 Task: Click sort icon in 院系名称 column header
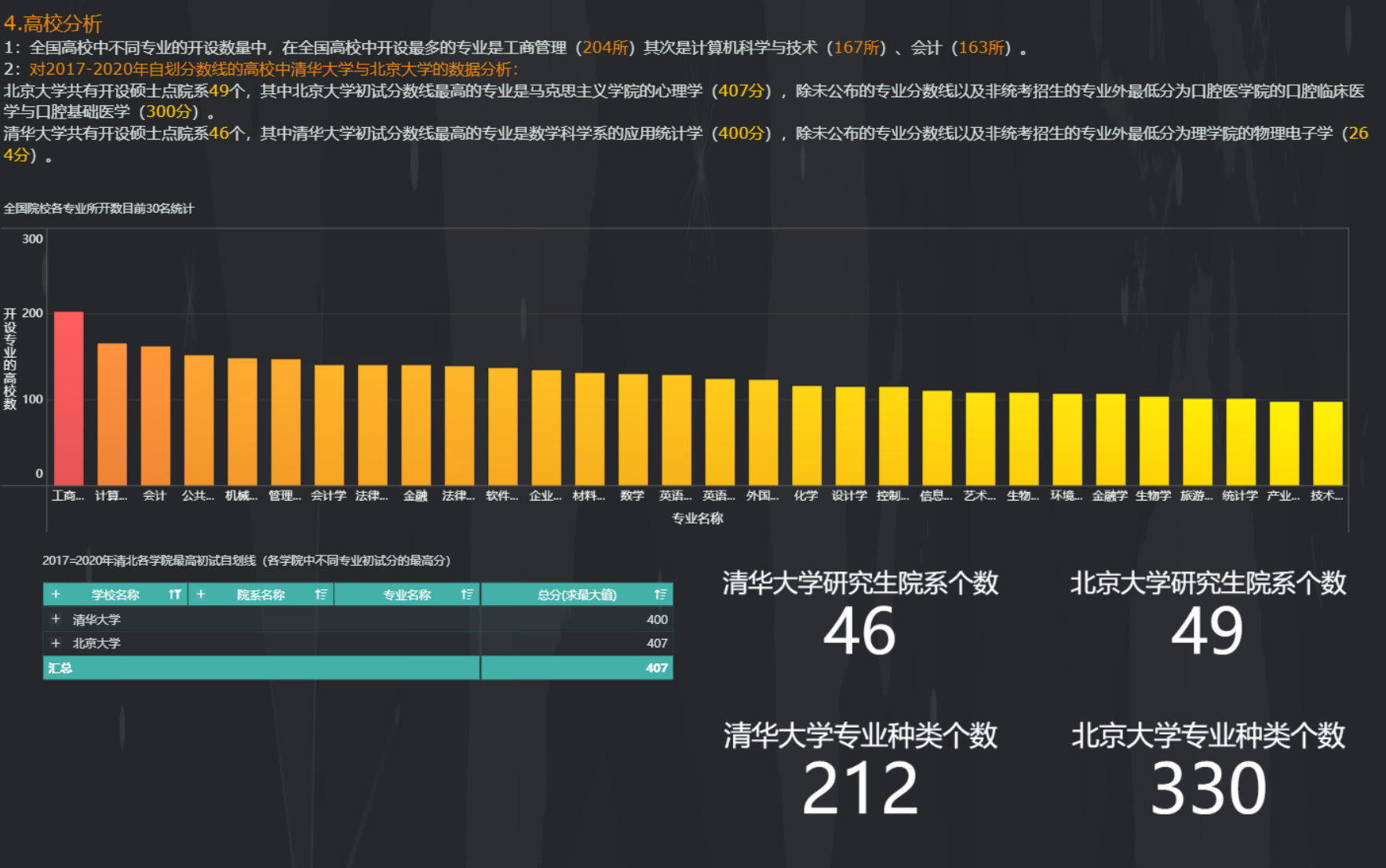pos(321,595)
